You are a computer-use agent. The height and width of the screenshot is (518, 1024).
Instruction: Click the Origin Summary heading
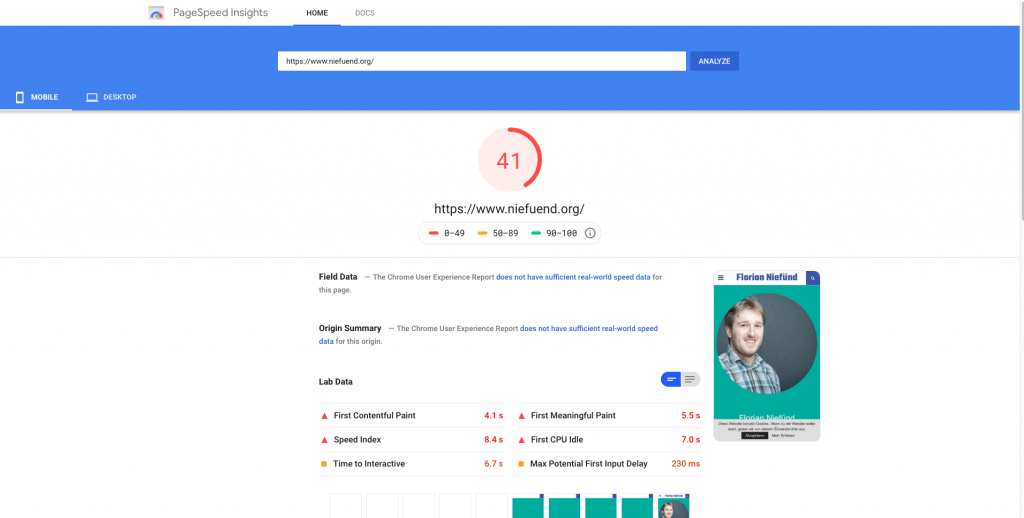point(350,329)
